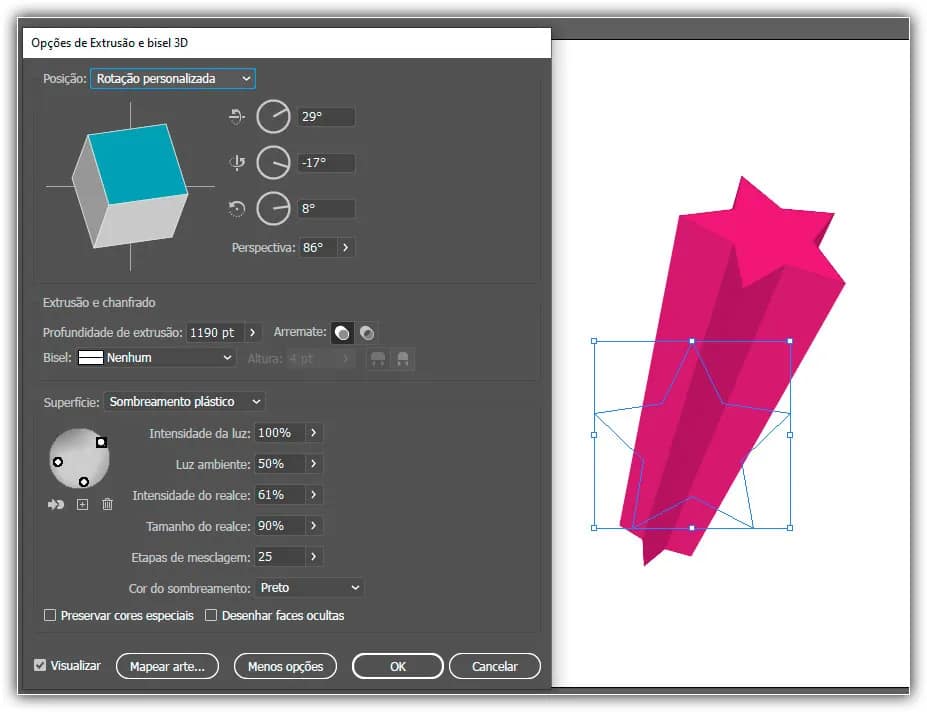
Task: Open the Superfície Sombreamento plástico dropdown
Action: [x=184, y=402]
